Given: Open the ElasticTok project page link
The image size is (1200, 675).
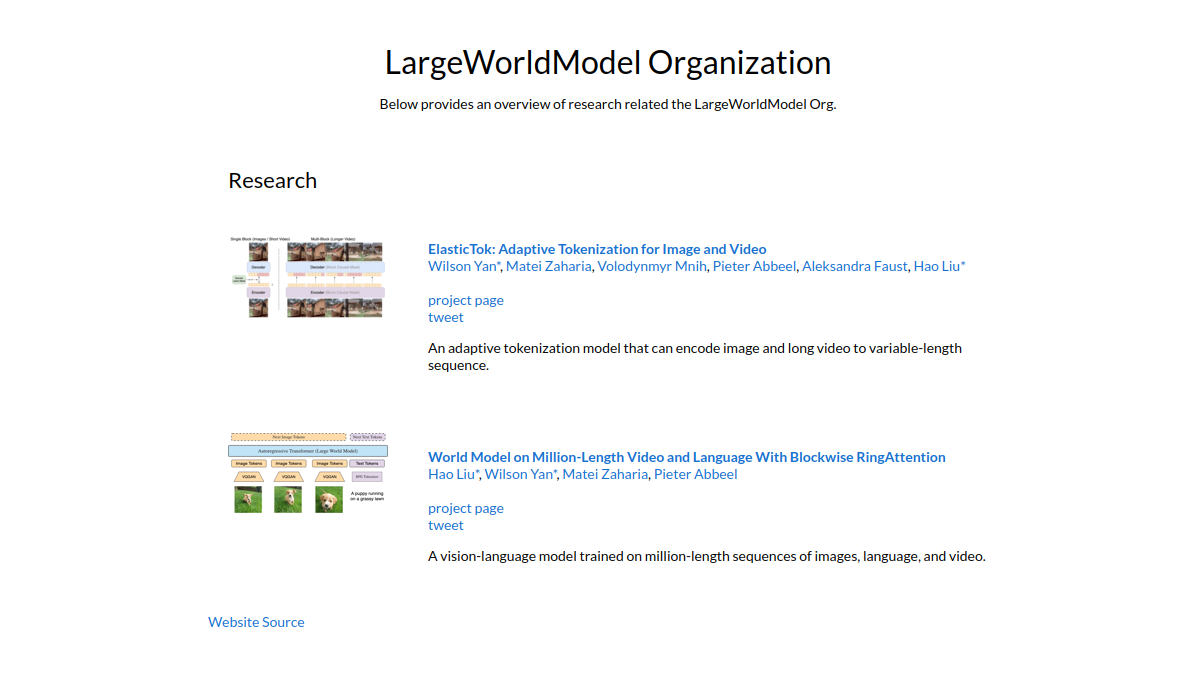Looking at the screenshot, I should (x=466, y=300).
